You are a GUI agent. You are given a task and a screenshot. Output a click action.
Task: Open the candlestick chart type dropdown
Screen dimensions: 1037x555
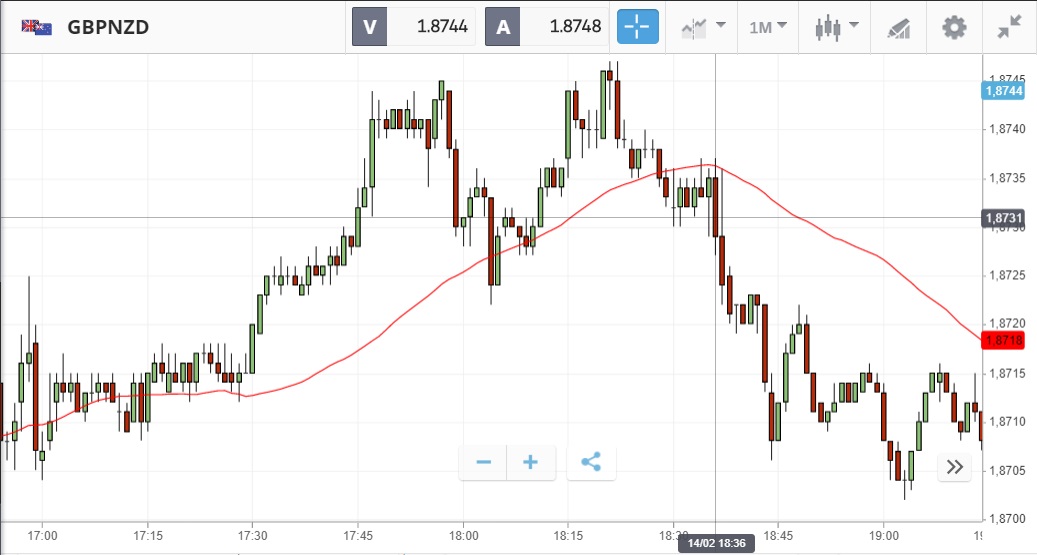pyautogui.click(x=835, y=27)
